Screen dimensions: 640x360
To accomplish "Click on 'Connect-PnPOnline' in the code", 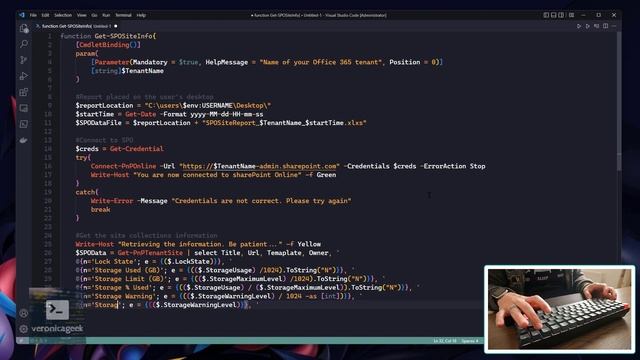I will coord(123,166).
